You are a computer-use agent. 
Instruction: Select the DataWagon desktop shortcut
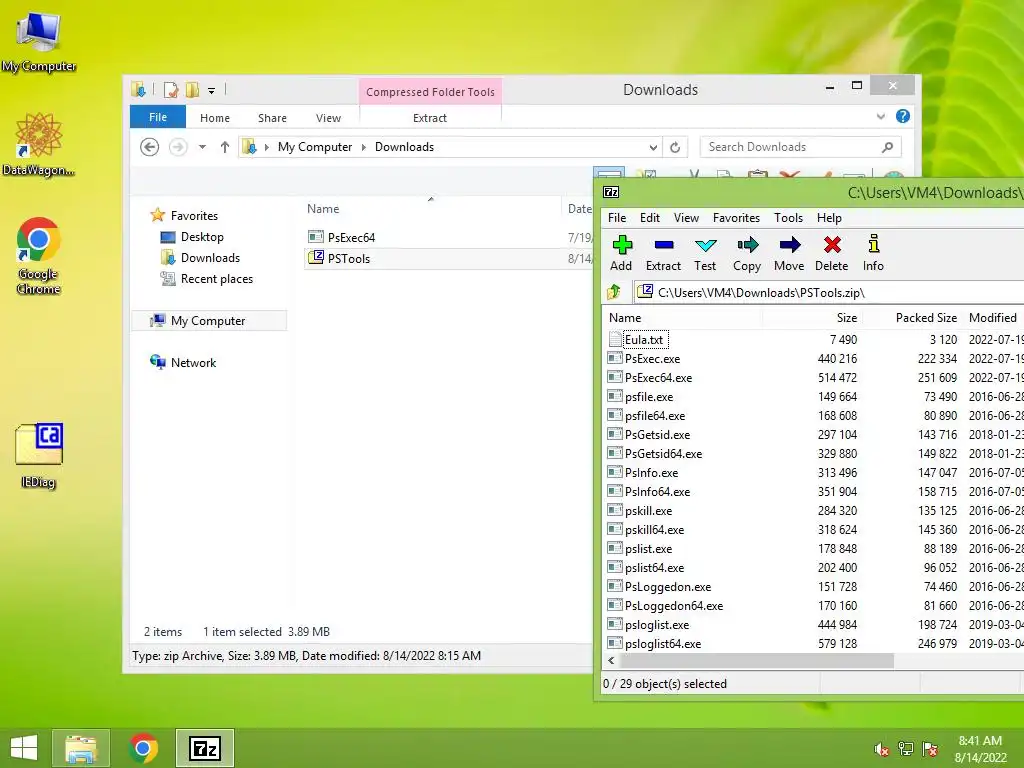point(39,144)
